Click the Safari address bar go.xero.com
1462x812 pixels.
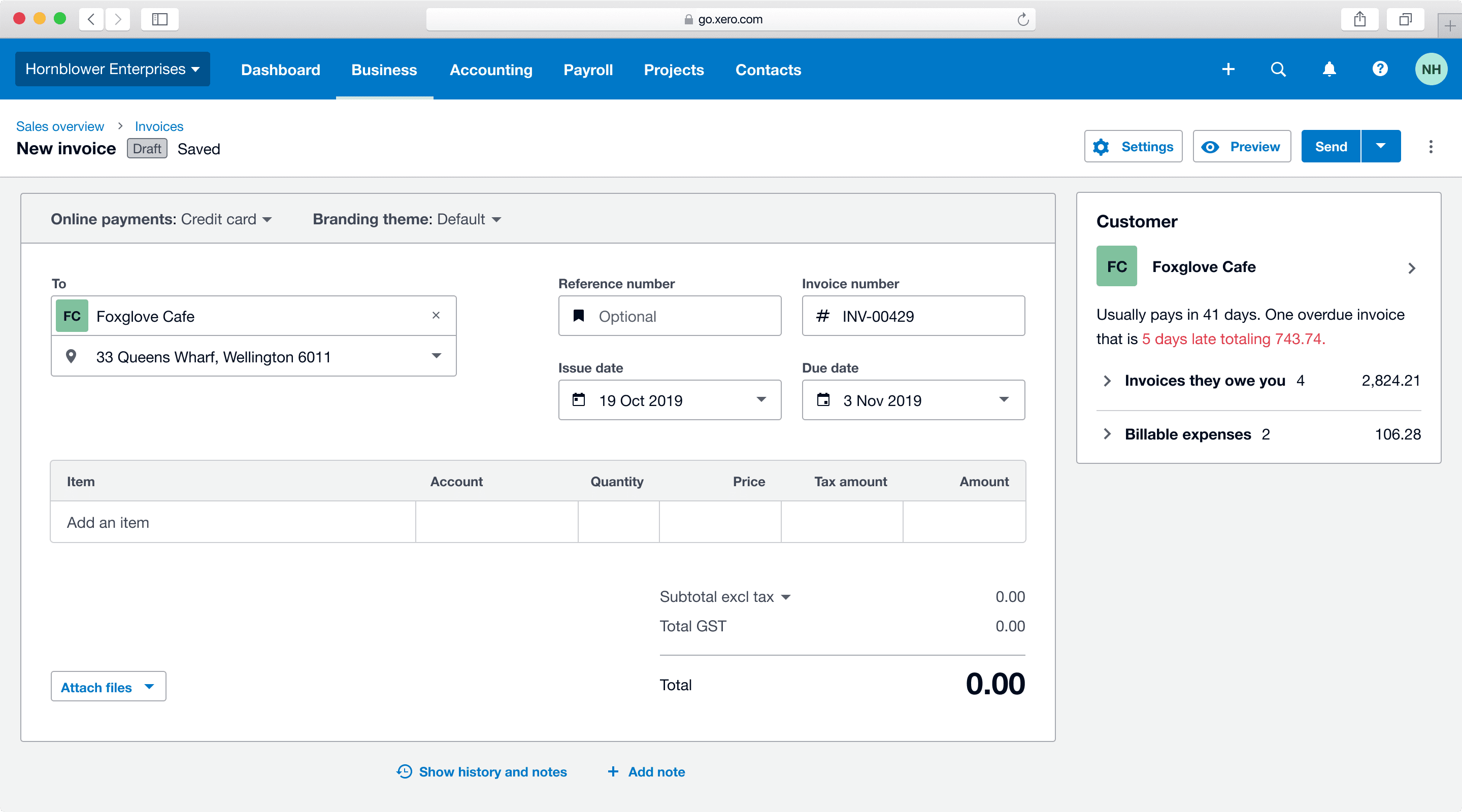point(730,19)
